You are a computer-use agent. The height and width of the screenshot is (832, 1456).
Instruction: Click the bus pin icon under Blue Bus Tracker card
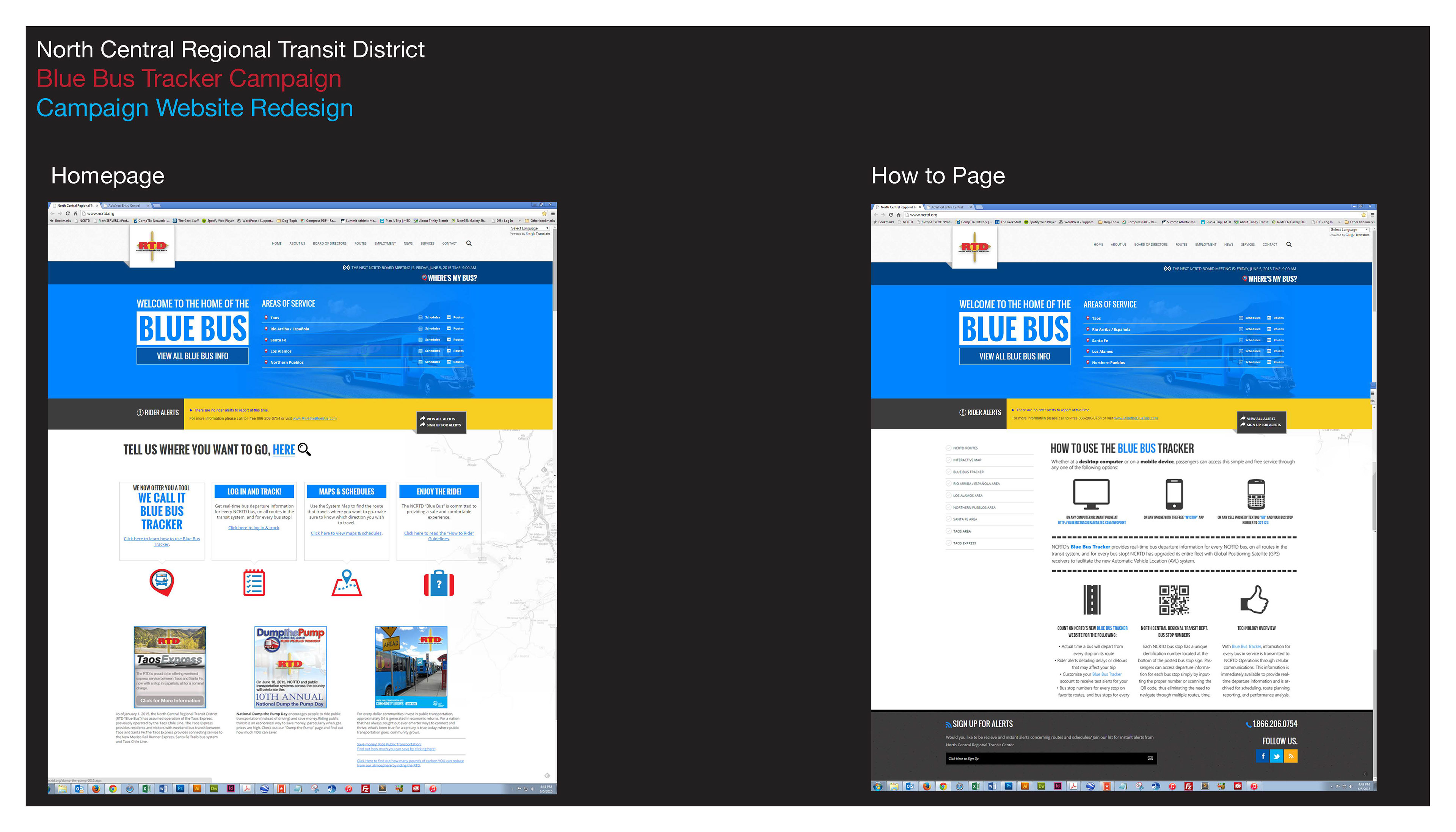[162, 583]
